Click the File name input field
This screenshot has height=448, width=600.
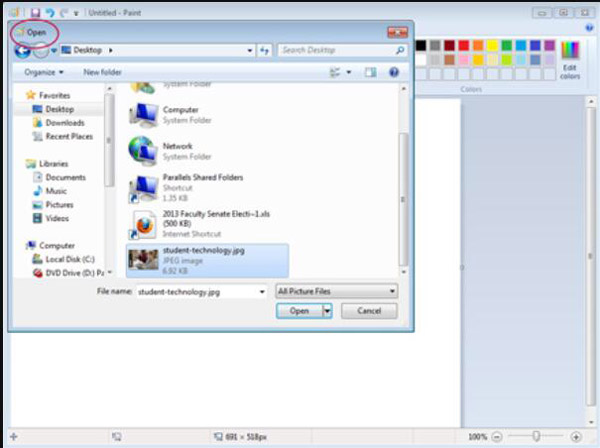coord(197,292)
